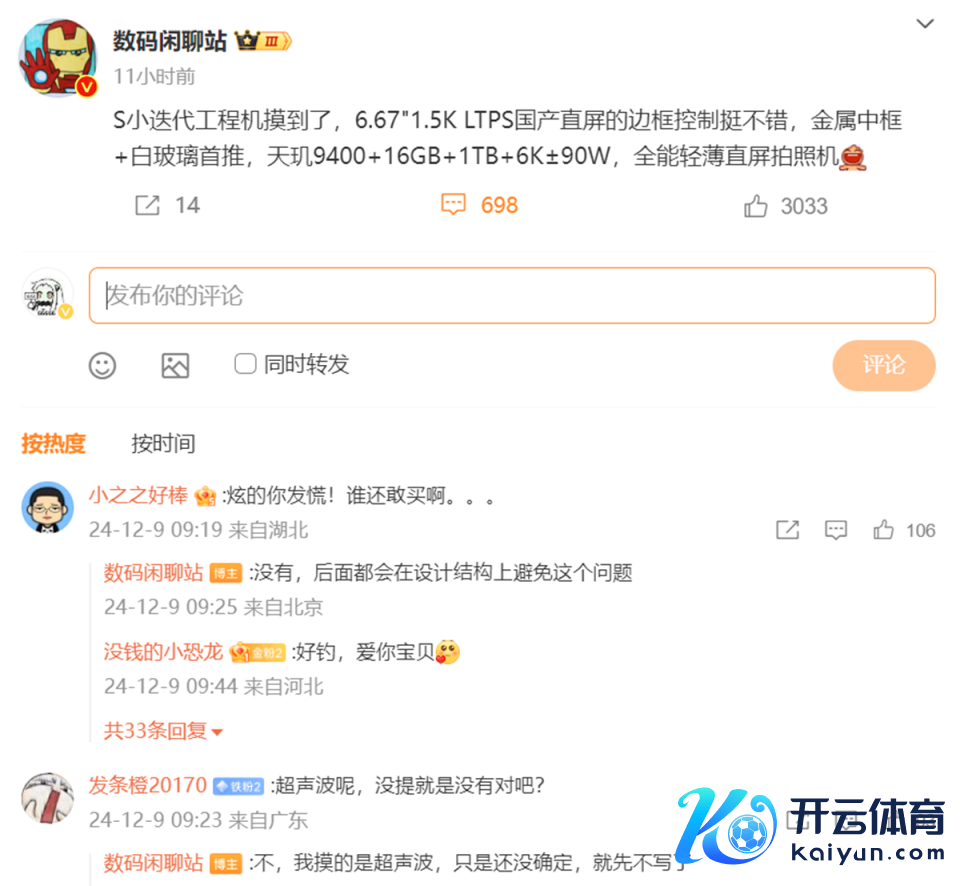960x886 pixels.
Task: Click the username 没钱的小恐龙
Action: point(163,651)
